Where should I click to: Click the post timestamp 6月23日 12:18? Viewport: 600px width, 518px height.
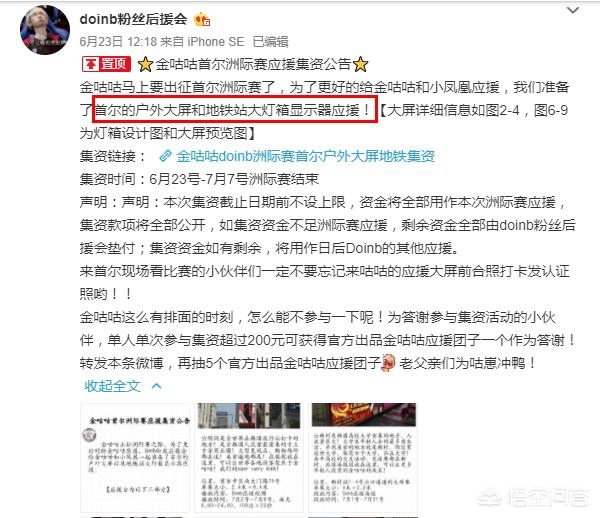click(x=118, y=42)
